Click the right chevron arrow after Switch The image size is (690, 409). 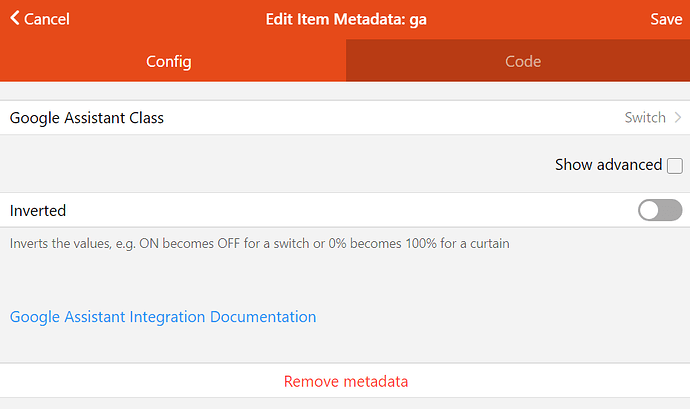tap(677, 118)
